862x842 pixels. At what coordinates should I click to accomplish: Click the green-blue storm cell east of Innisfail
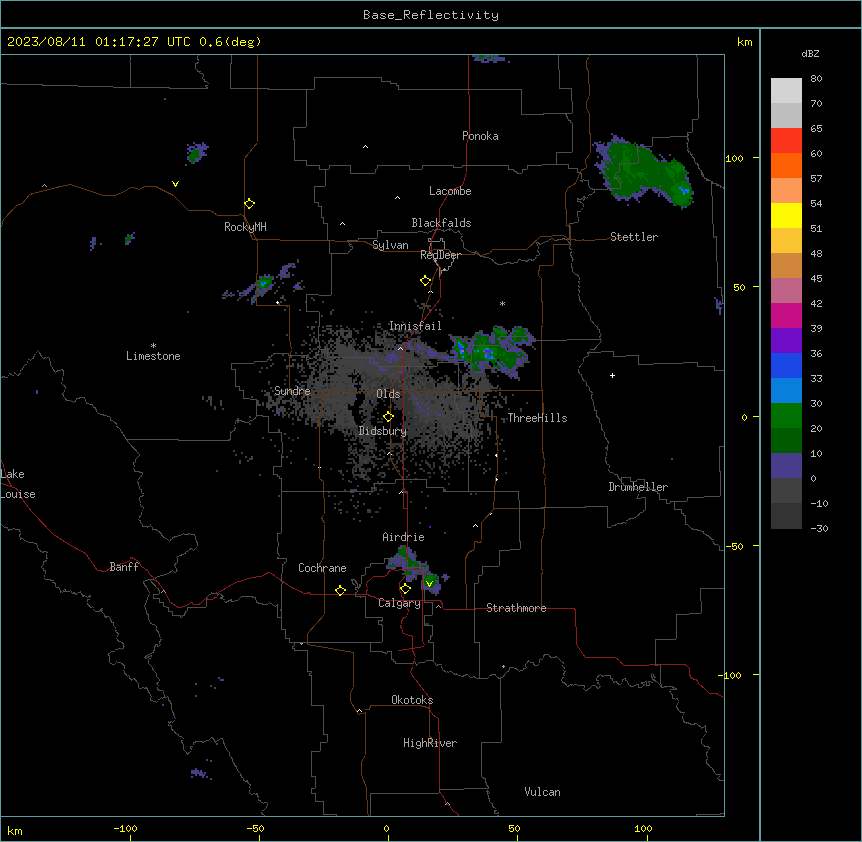(492, 350)
